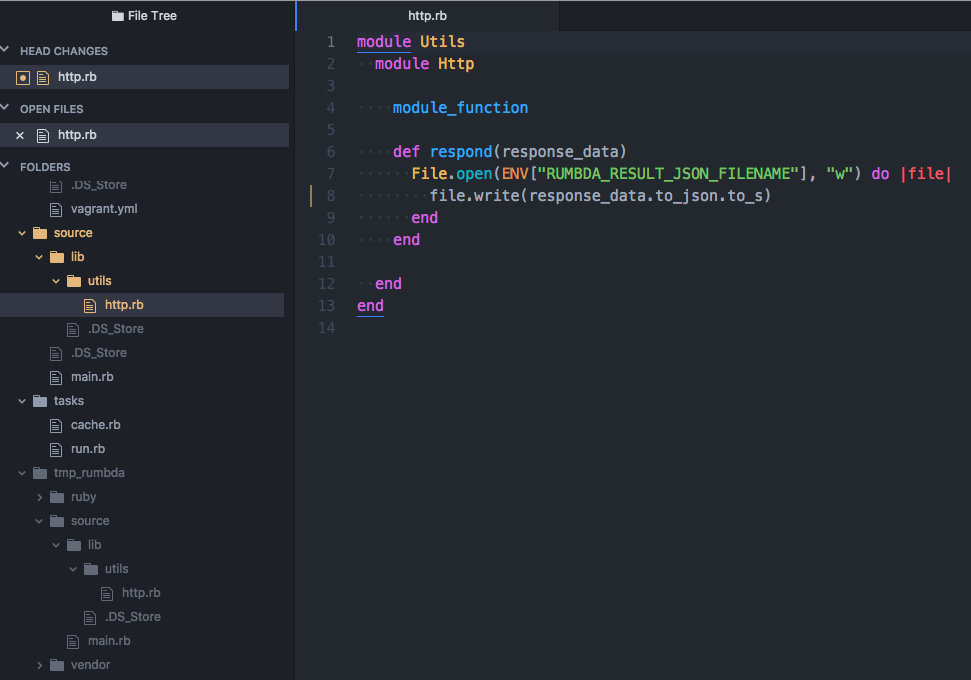Click the module_function keyword in code
The image size is (971, 680).
[x=460, y=108]
